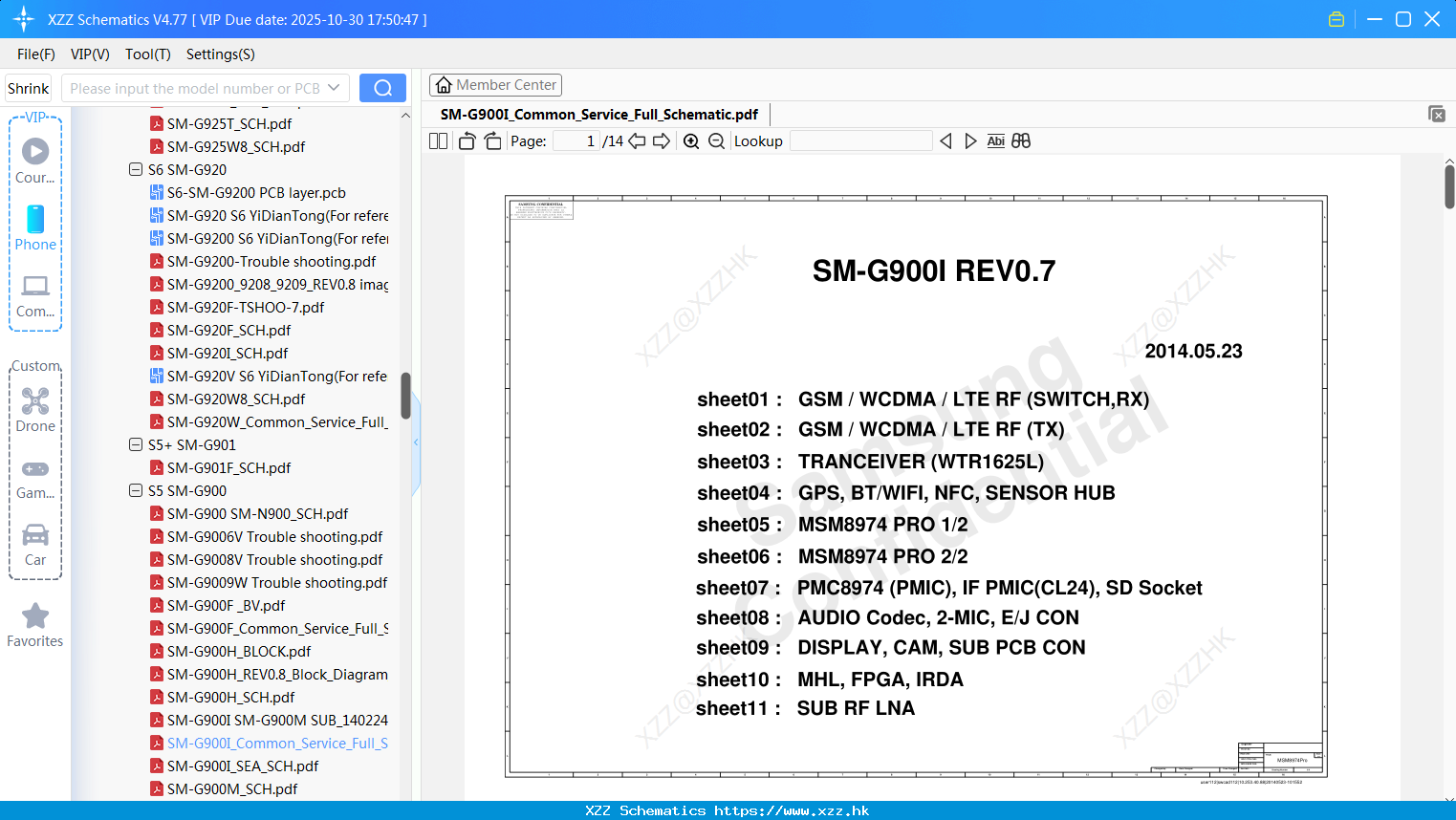Open SM-G920V S6 YiDianTong file
This screenshot has width=1456, height=820.
[x=277, y=376]
